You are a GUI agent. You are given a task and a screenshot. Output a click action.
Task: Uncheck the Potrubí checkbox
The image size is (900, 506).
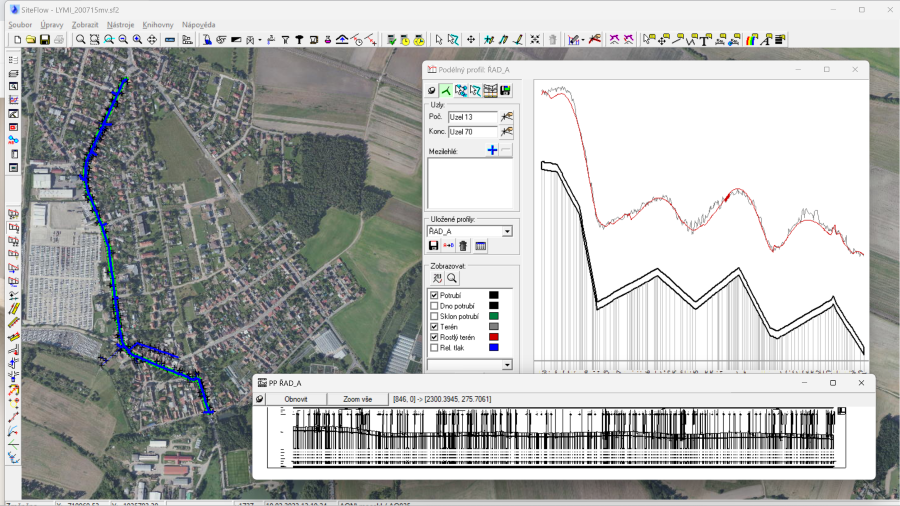(434, 295)
